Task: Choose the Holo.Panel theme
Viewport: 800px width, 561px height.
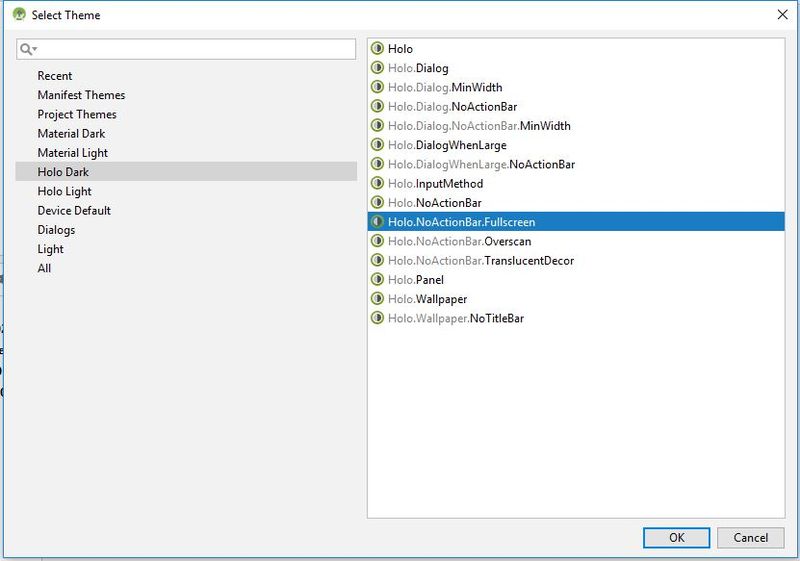Action: click(x=576, y=279)
